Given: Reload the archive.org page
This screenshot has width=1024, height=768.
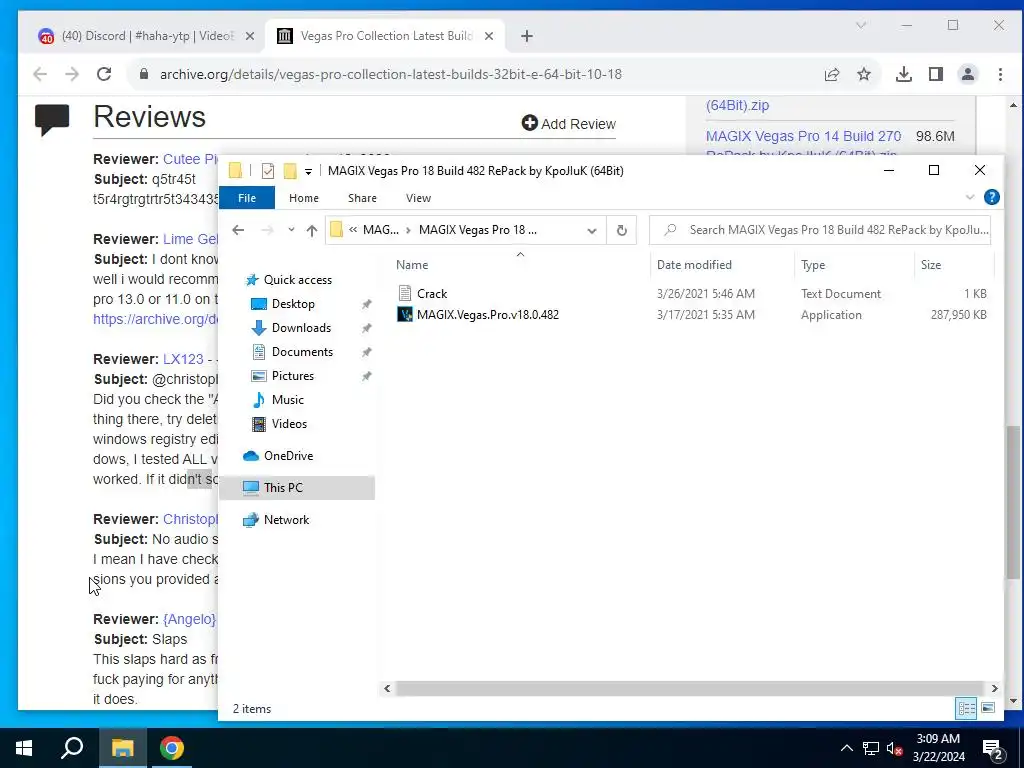Looking at the screenshot, I should tap(104, 74).
